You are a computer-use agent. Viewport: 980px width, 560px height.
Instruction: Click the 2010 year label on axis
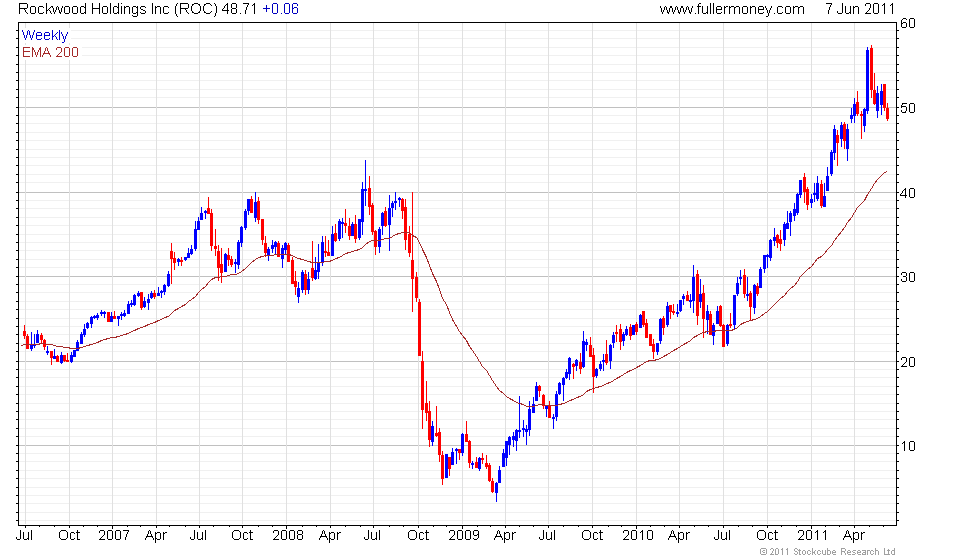tap(638, 536)
